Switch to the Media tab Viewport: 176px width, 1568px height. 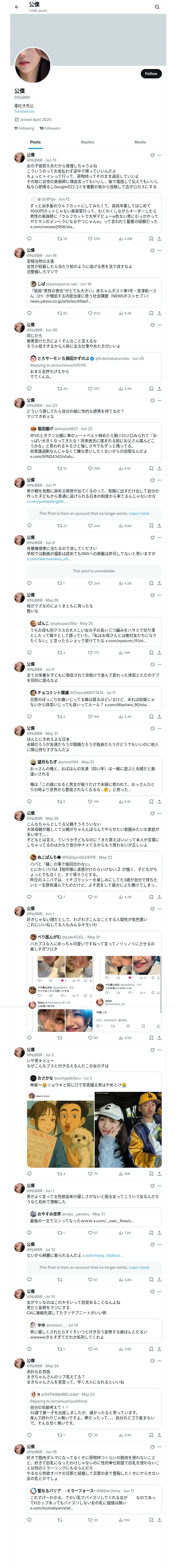pyautogui.click(x=139, y=142)
